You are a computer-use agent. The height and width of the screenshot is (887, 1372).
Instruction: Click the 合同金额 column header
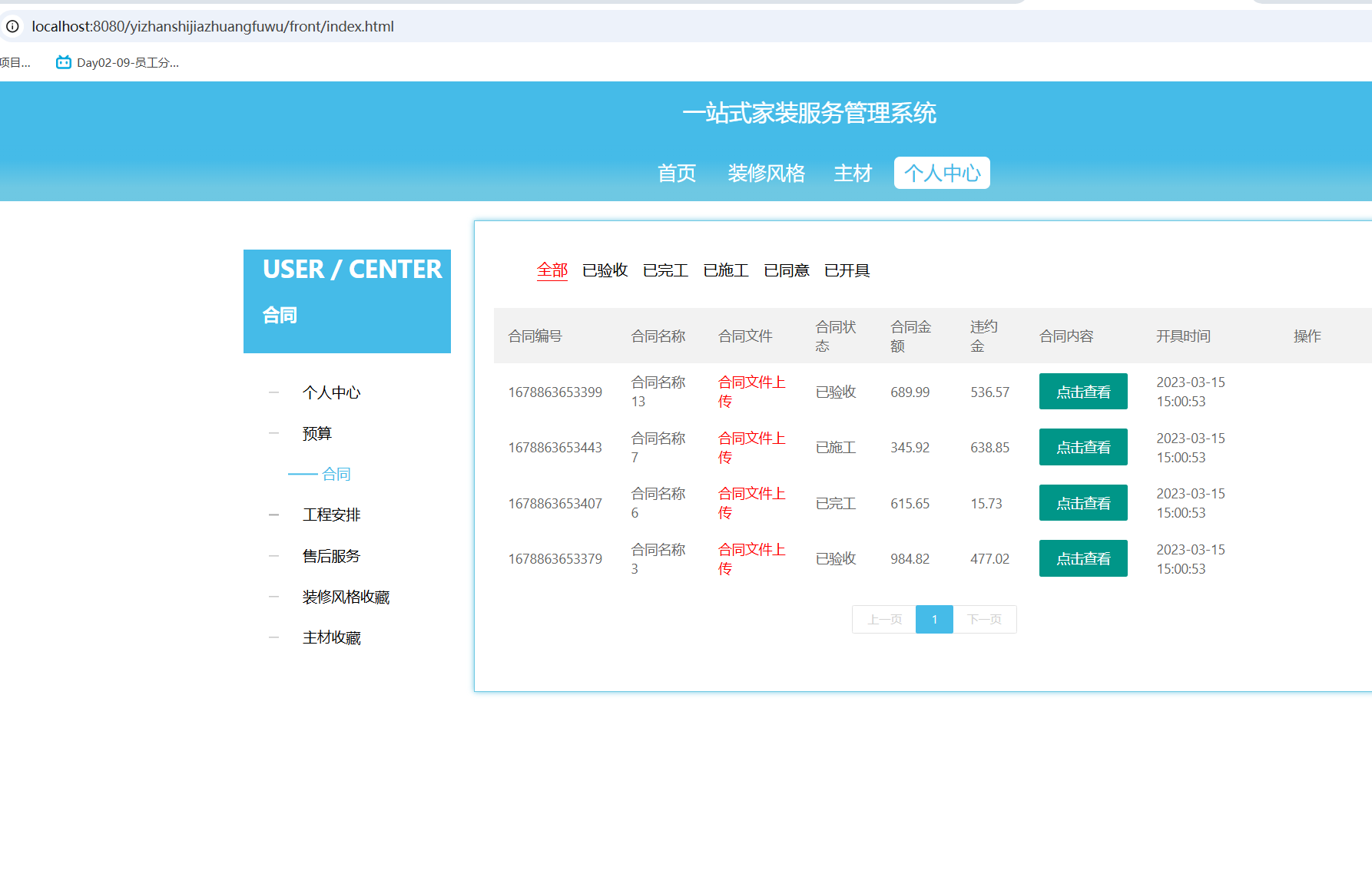[910, 336]
